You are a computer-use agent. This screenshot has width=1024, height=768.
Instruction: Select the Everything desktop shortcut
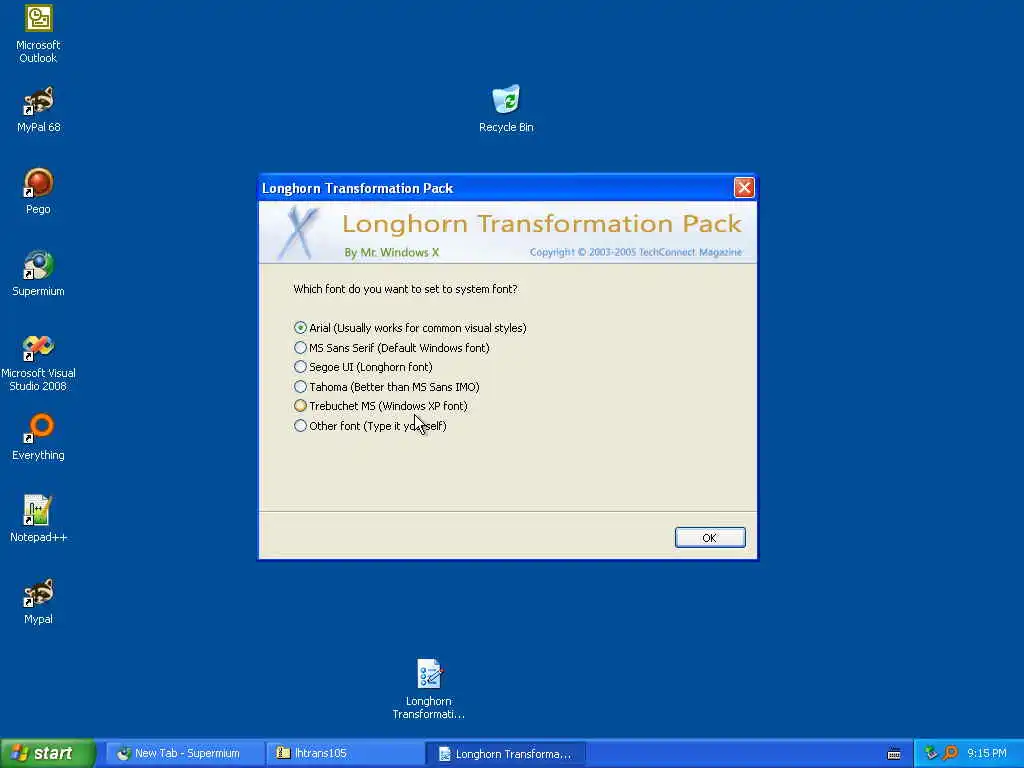38,437
